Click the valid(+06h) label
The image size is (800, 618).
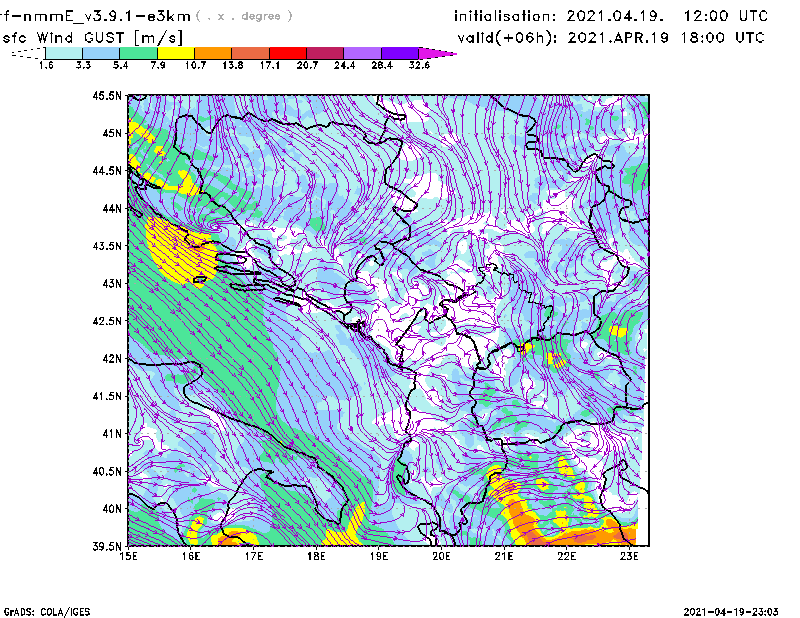pyautogui.click(x=508, y=38)
